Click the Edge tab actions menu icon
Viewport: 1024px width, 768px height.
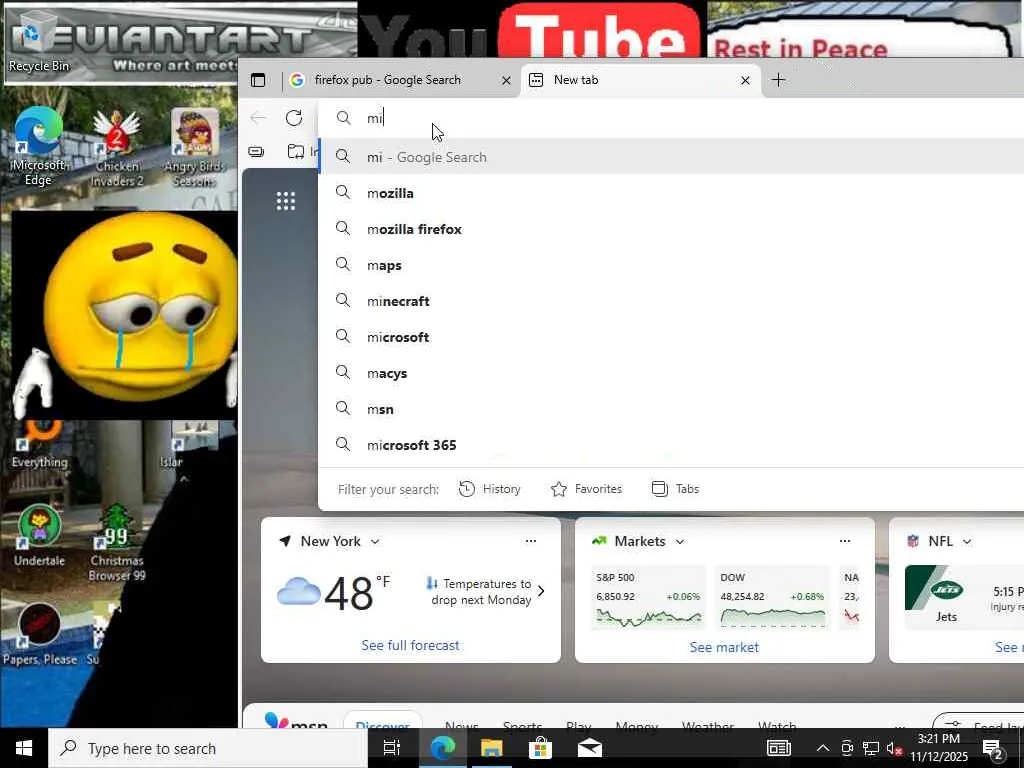click(258, 80)
